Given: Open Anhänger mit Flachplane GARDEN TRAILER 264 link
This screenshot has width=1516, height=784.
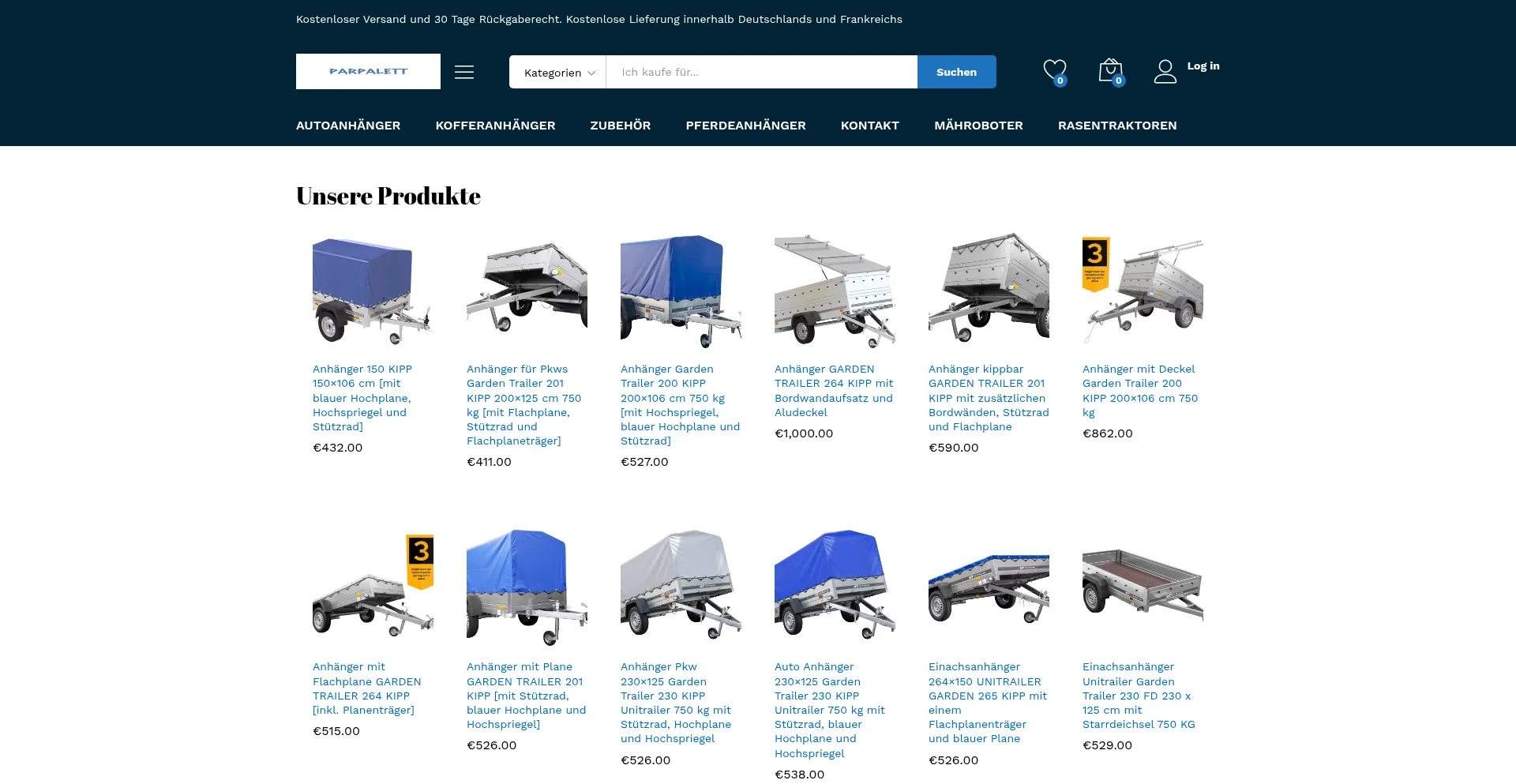Looking at the screenshot, I should pos(367,688).
